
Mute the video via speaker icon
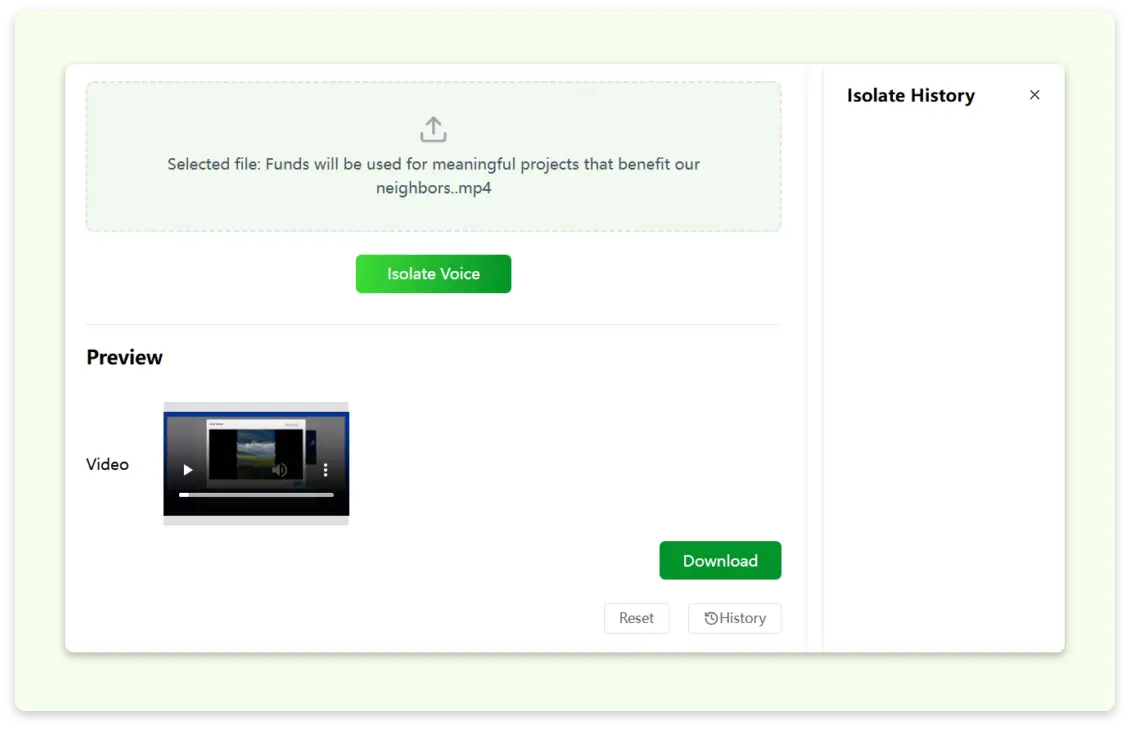[280, 470]
